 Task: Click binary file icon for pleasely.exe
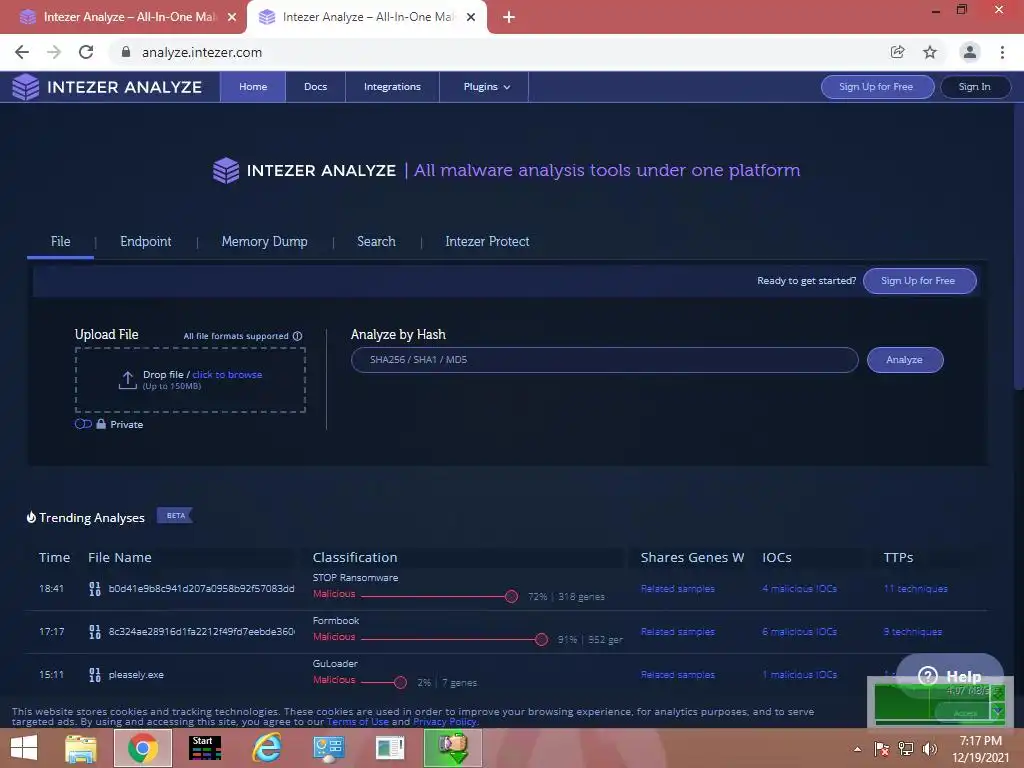[x=95, y=675]
